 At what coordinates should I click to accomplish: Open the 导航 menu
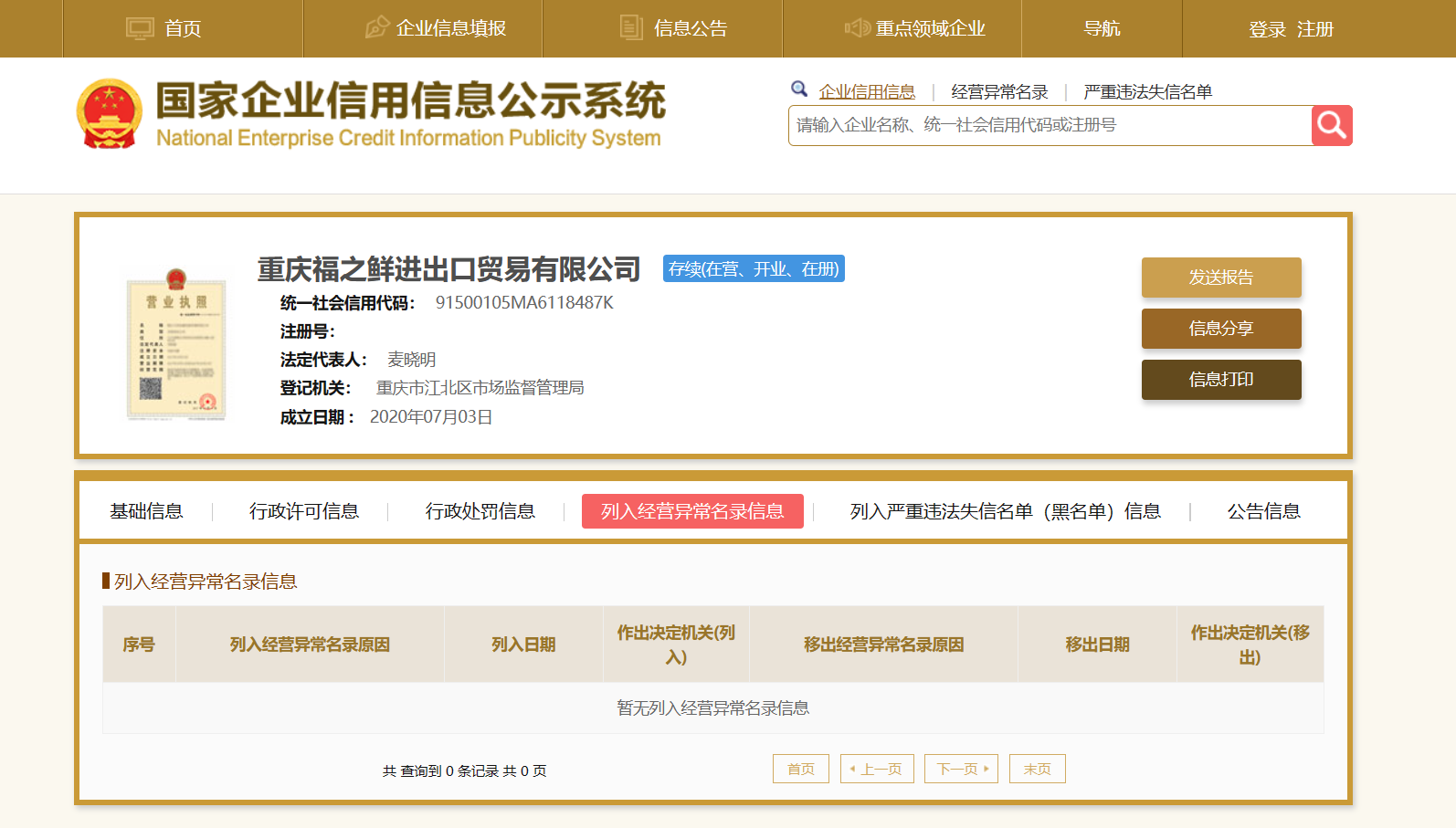tap(1102, 28)
